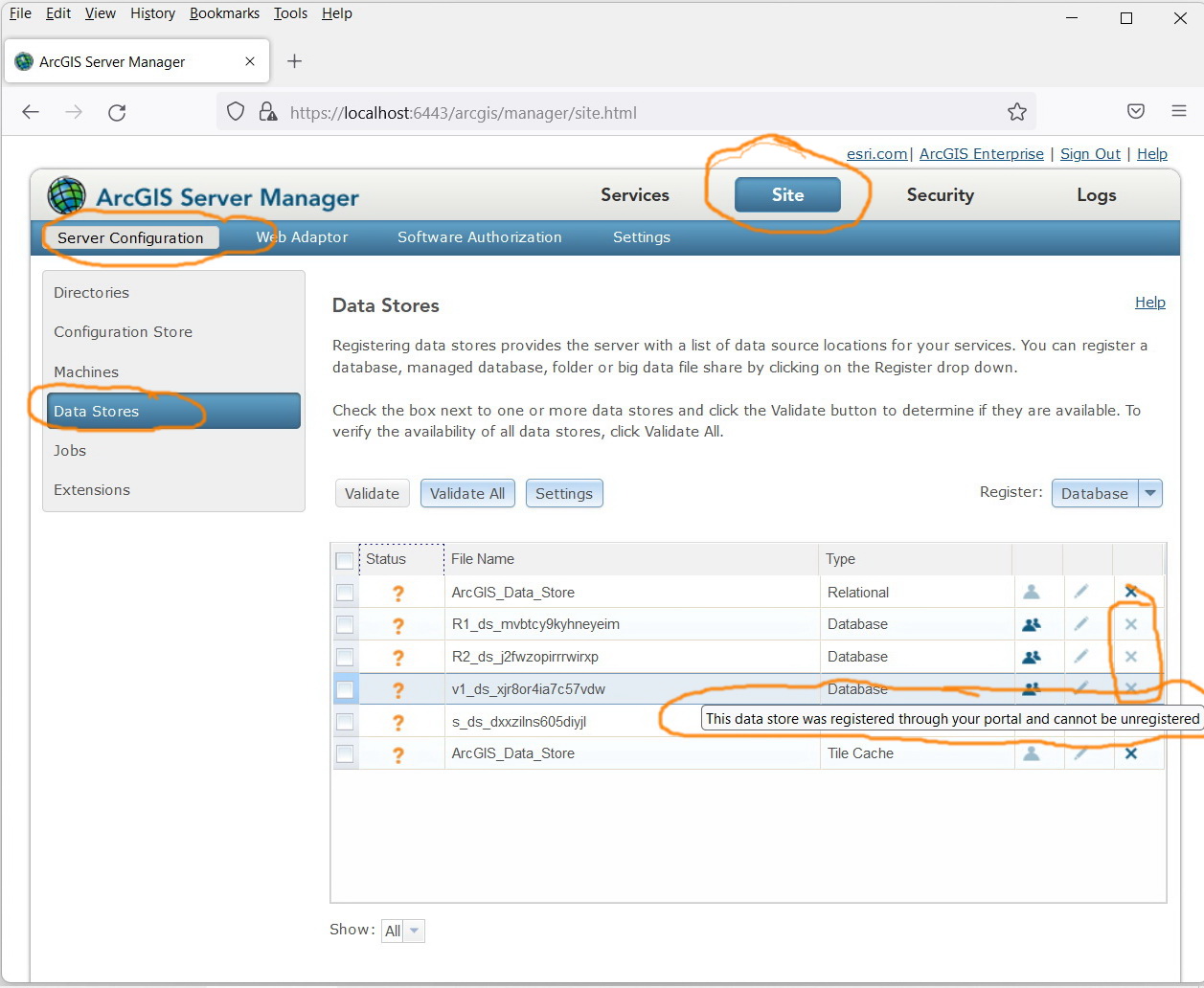Open the Settings subtab in blue bar
Viewport: 1204px width, 988px height.
pos(642,236)
